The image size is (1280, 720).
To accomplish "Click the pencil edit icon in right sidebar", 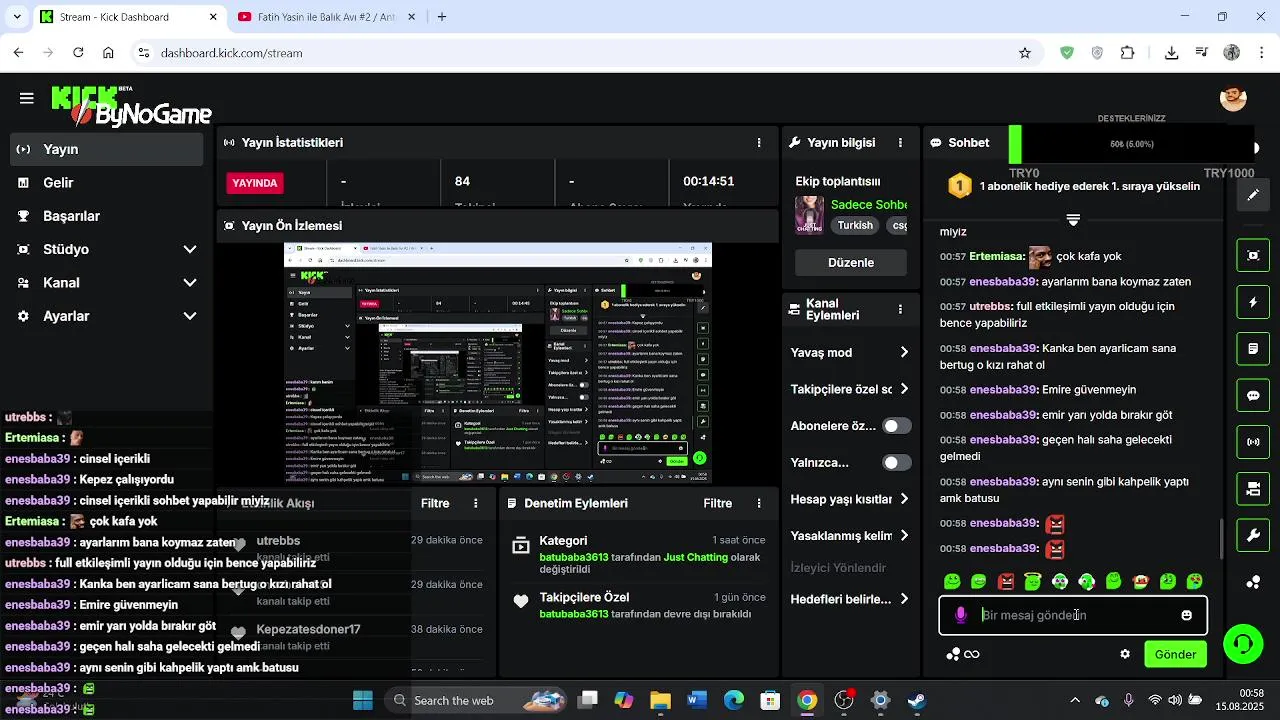I will pyautogui.click(x=1253, y=195).
